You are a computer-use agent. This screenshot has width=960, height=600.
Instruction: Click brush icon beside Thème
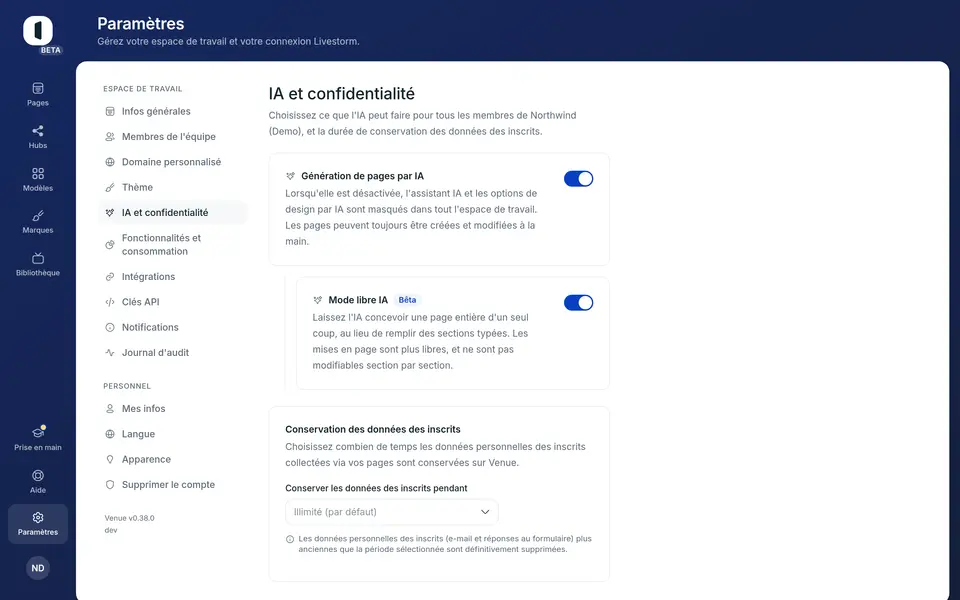tap(110, 187)
